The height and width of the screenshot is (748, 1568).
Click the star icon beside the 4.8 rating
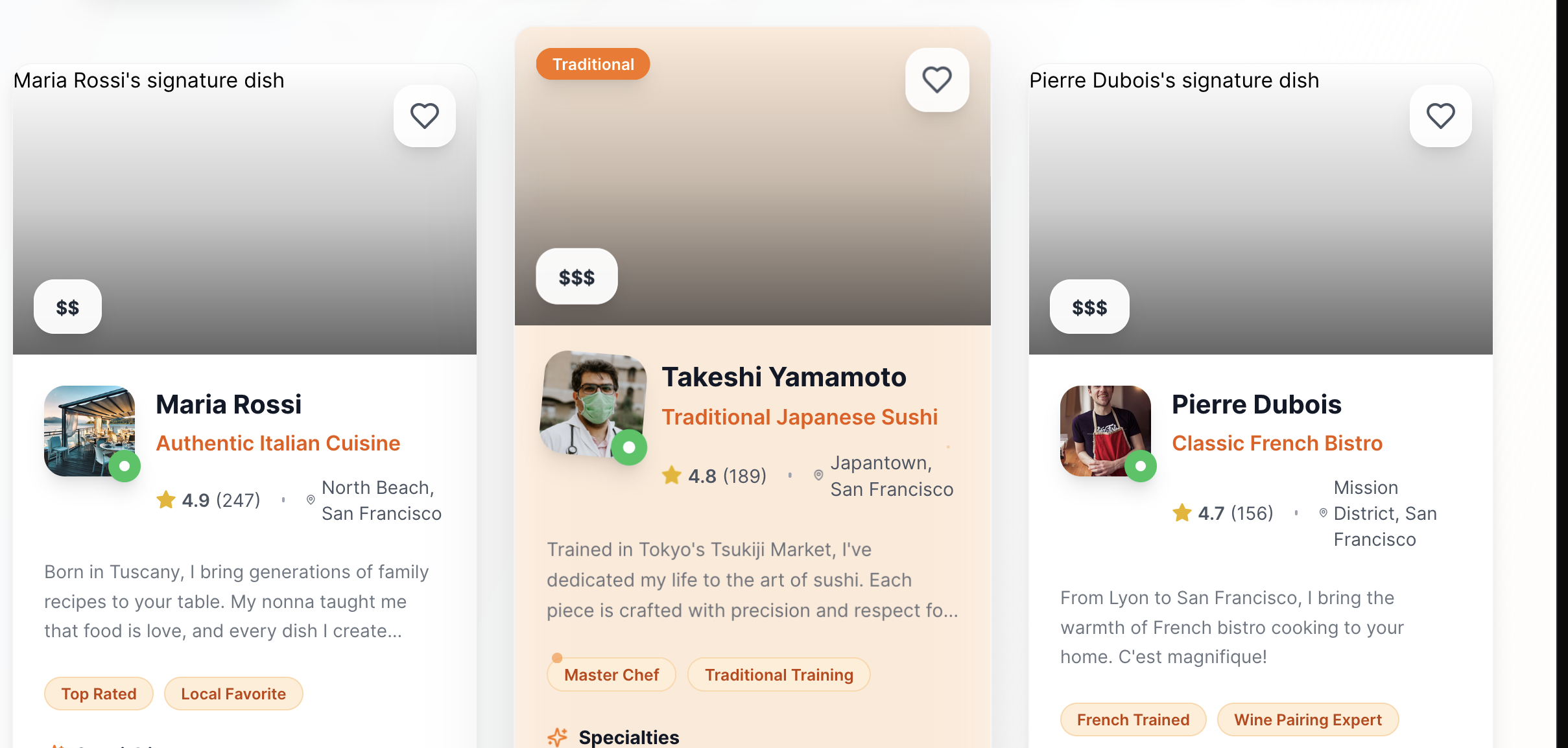click(x=672, y=476)
